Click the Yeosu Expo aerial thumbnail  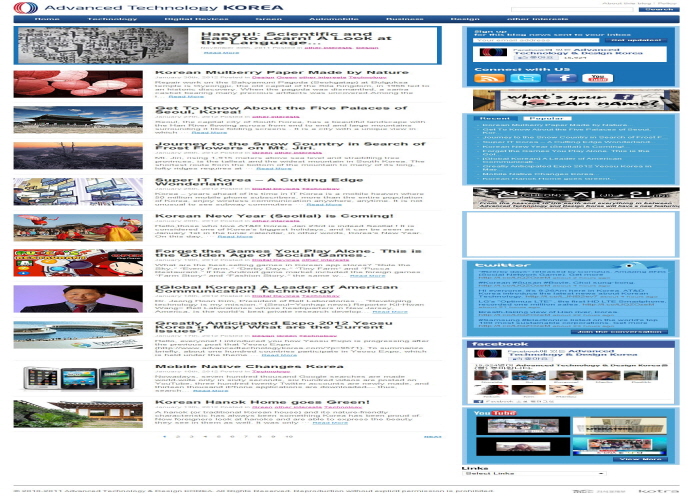[x=78, y=335]
